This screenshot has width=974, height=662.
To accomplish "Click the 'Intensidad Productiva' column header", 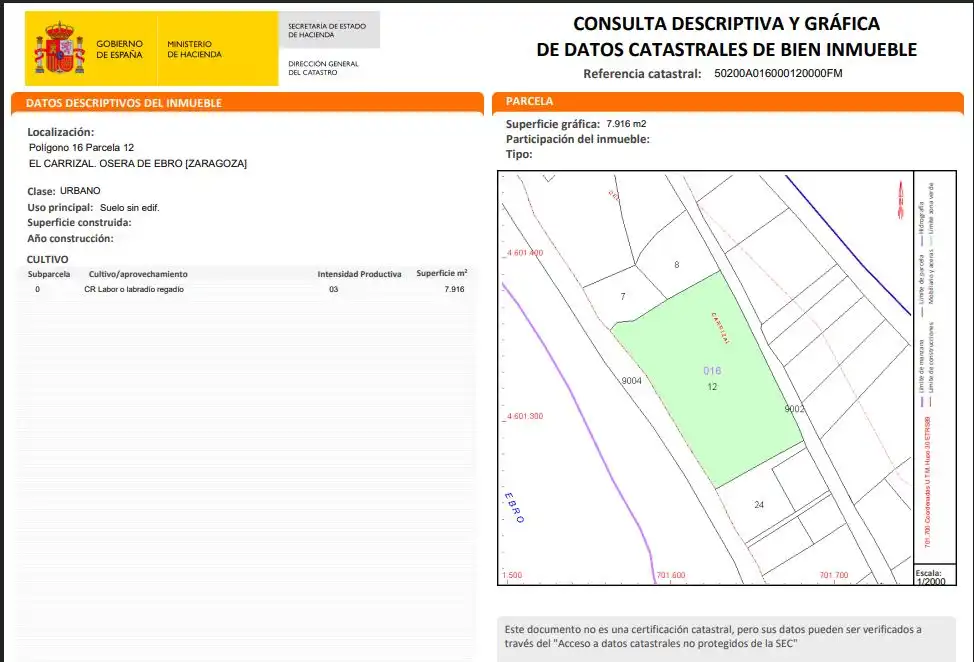I will (x=359, y=274).
